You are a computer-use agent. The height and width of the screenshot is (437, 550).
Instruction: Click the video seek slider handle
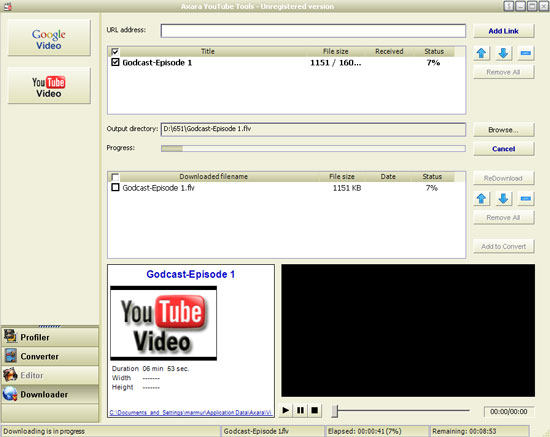[335, 410]
